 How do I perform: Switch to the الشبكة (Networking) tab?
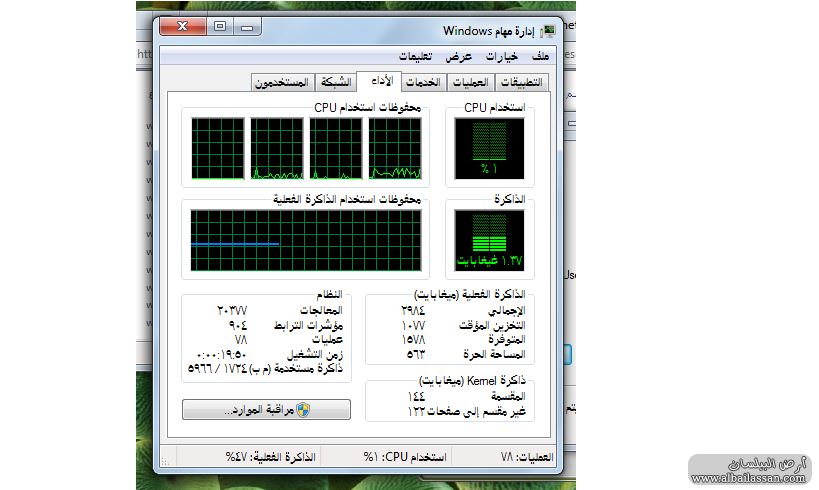[x=336, y=83]
